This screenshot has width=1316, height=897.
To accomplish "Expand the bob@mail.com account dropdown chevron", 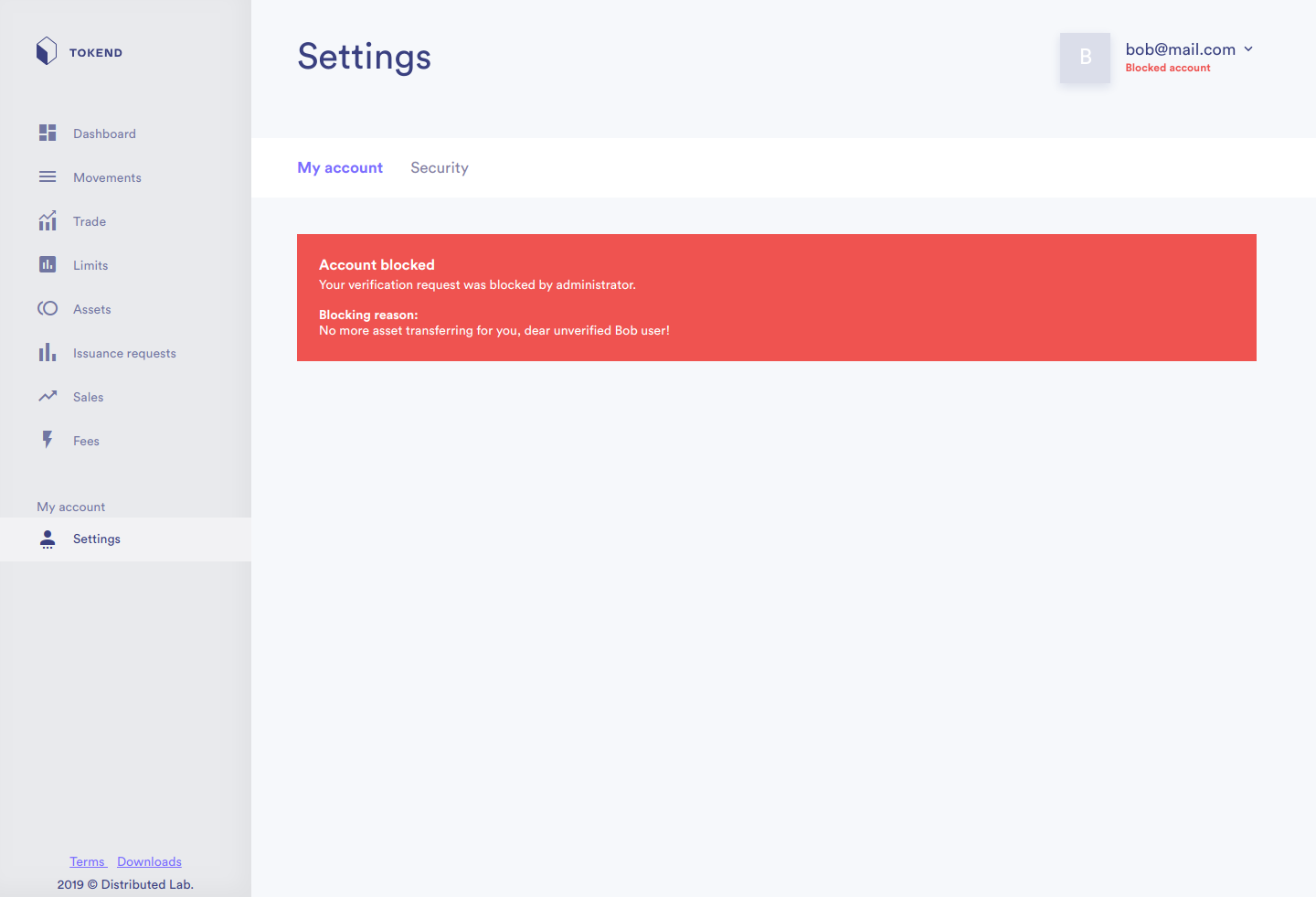I will [1248, 49].
